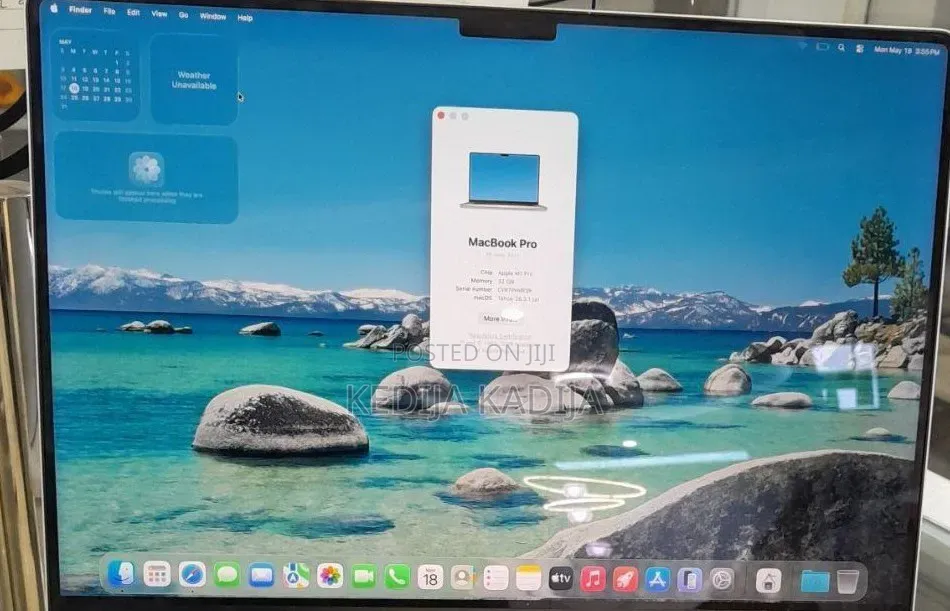Open the Go menu
Screen dimensions: 950x611
(184, 15)
